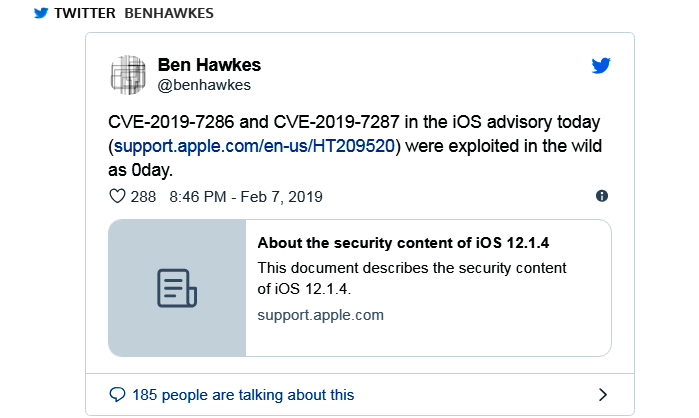Click the Twitter bird icon beside TWITTER header
The image size is (699, 418).
41,14
